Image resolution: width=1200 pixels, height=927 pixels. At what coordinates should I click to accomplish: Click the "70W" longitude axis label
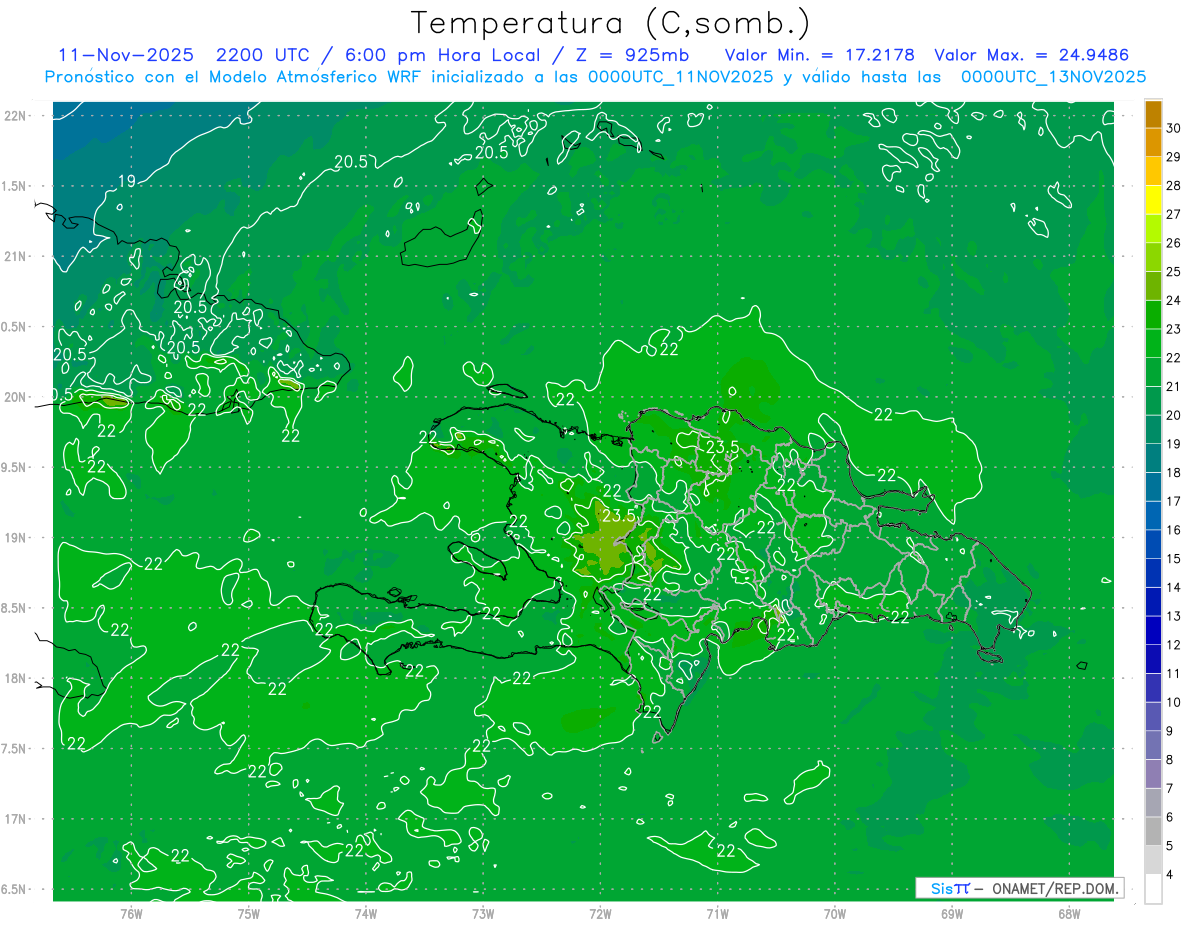click(835, 913)
